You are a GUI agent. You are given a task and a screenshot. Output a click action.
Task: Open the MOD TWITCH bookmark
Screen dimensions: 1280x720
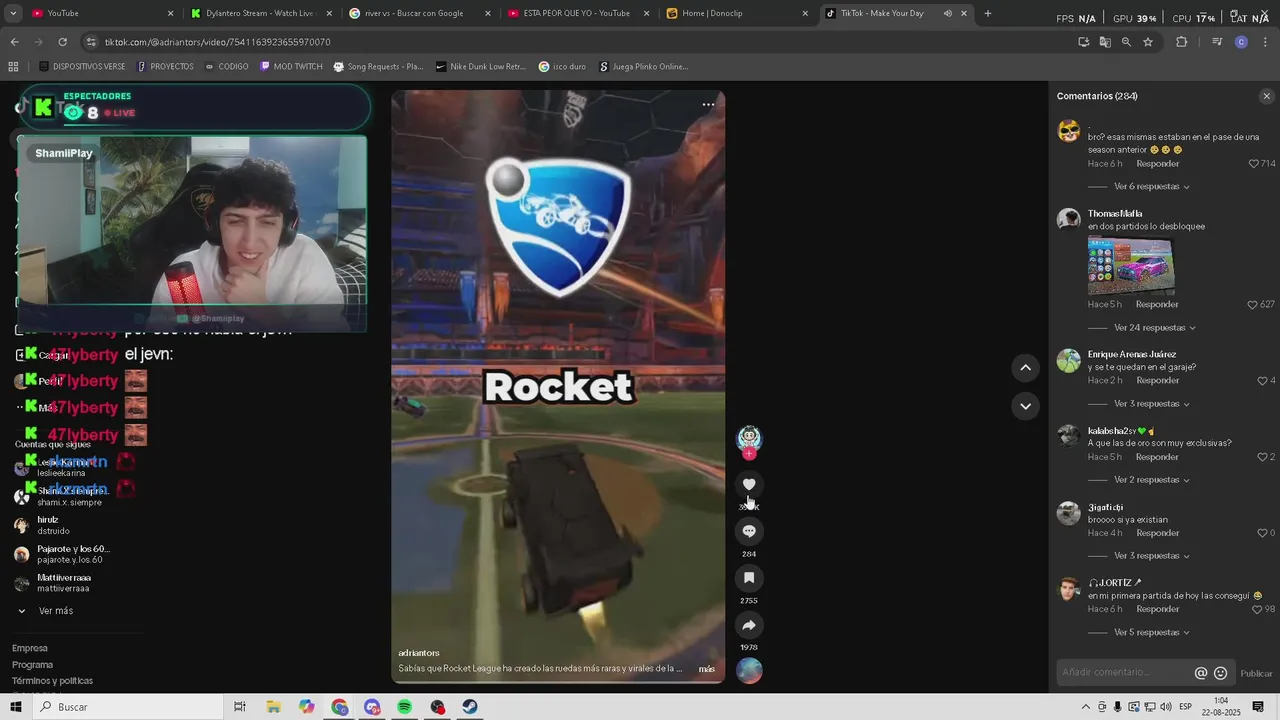pyautogui.click(x=291, y=67)
